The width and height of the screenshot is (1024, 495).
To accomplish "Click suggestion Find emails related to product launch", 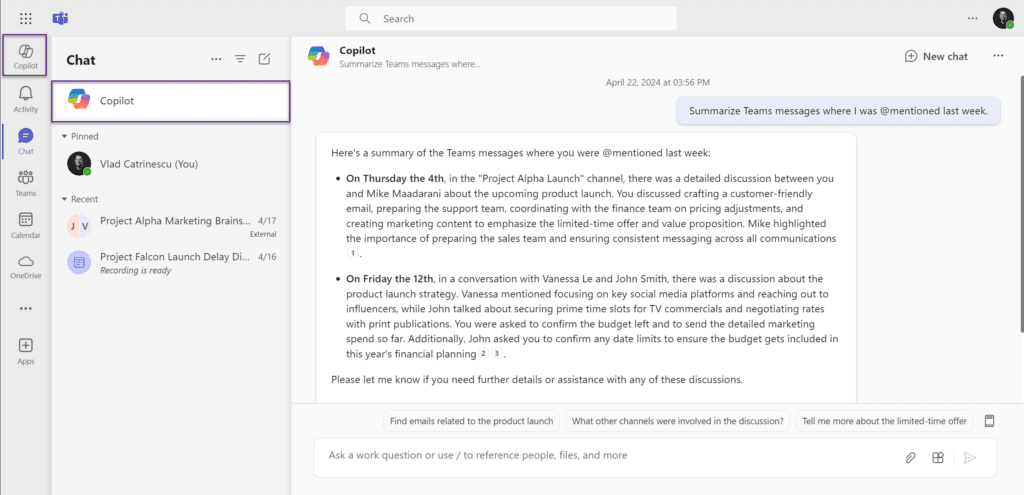I will 472,421.
